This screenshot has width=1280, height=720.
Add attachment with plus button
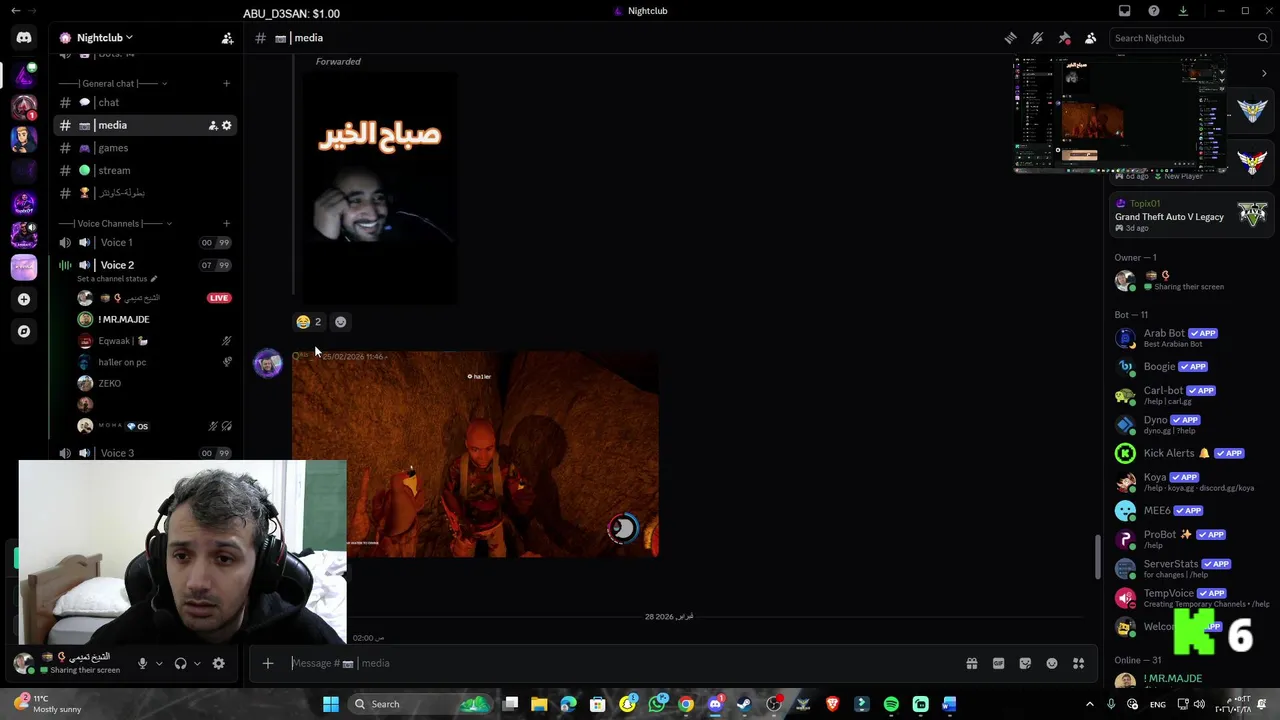[x=268, y=663]
